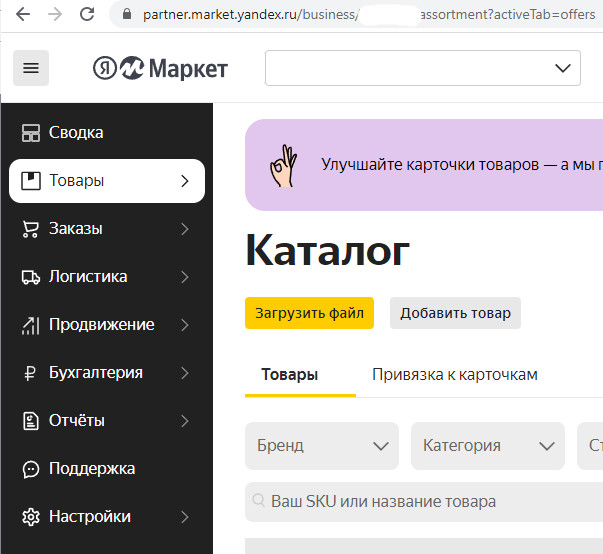This screenshot has height=554, width=603.
Task: Click the Загрузить файл button
Action: (x=309, y=313)
